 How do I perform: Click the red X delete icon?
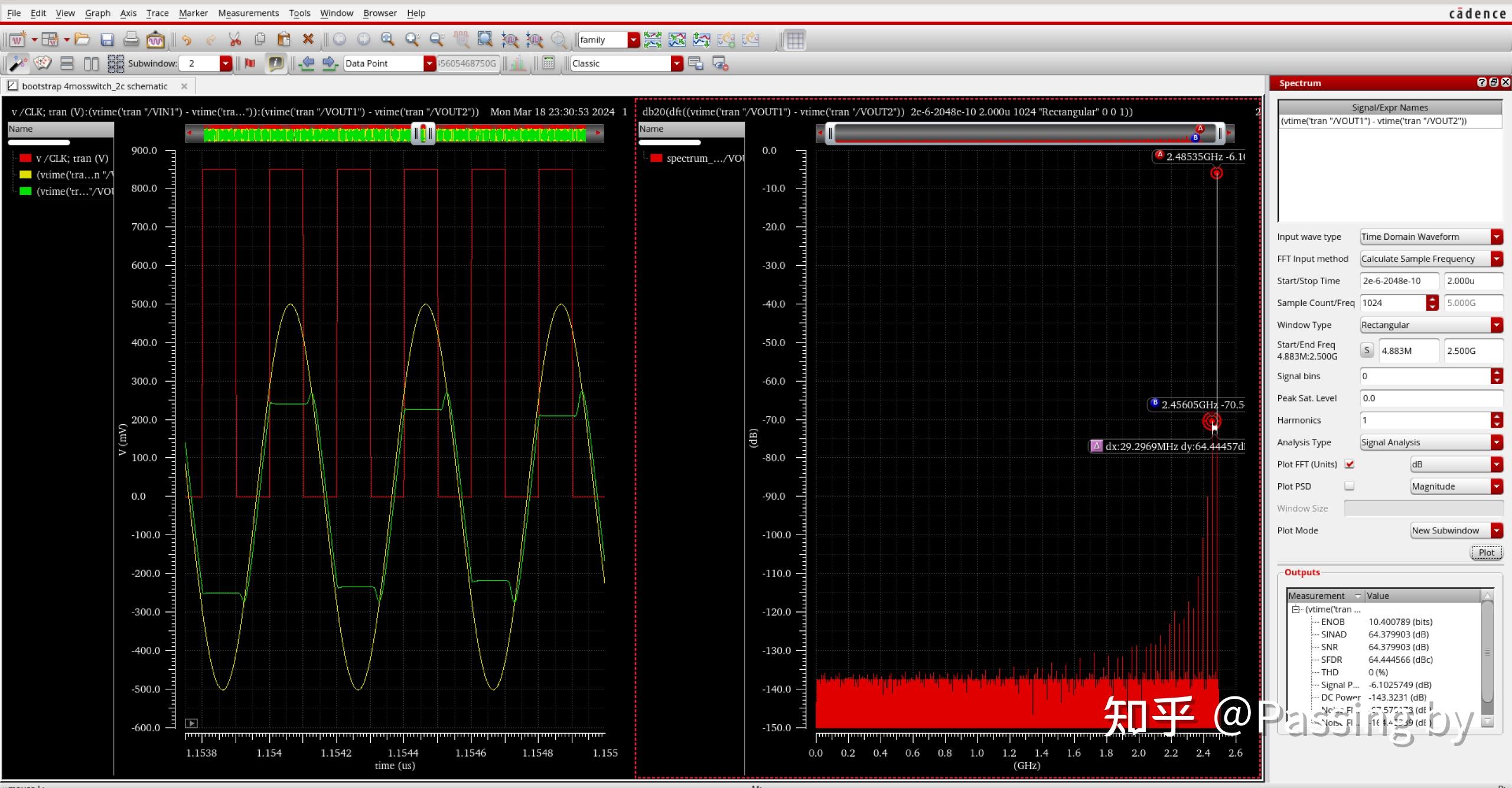(x=308, y=40)
